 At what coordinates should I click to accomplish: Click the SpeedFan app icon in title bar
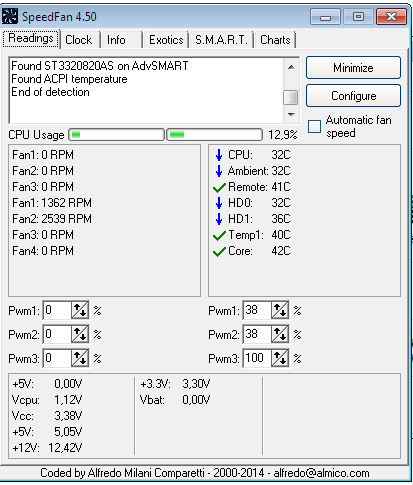tap(10, 16)
